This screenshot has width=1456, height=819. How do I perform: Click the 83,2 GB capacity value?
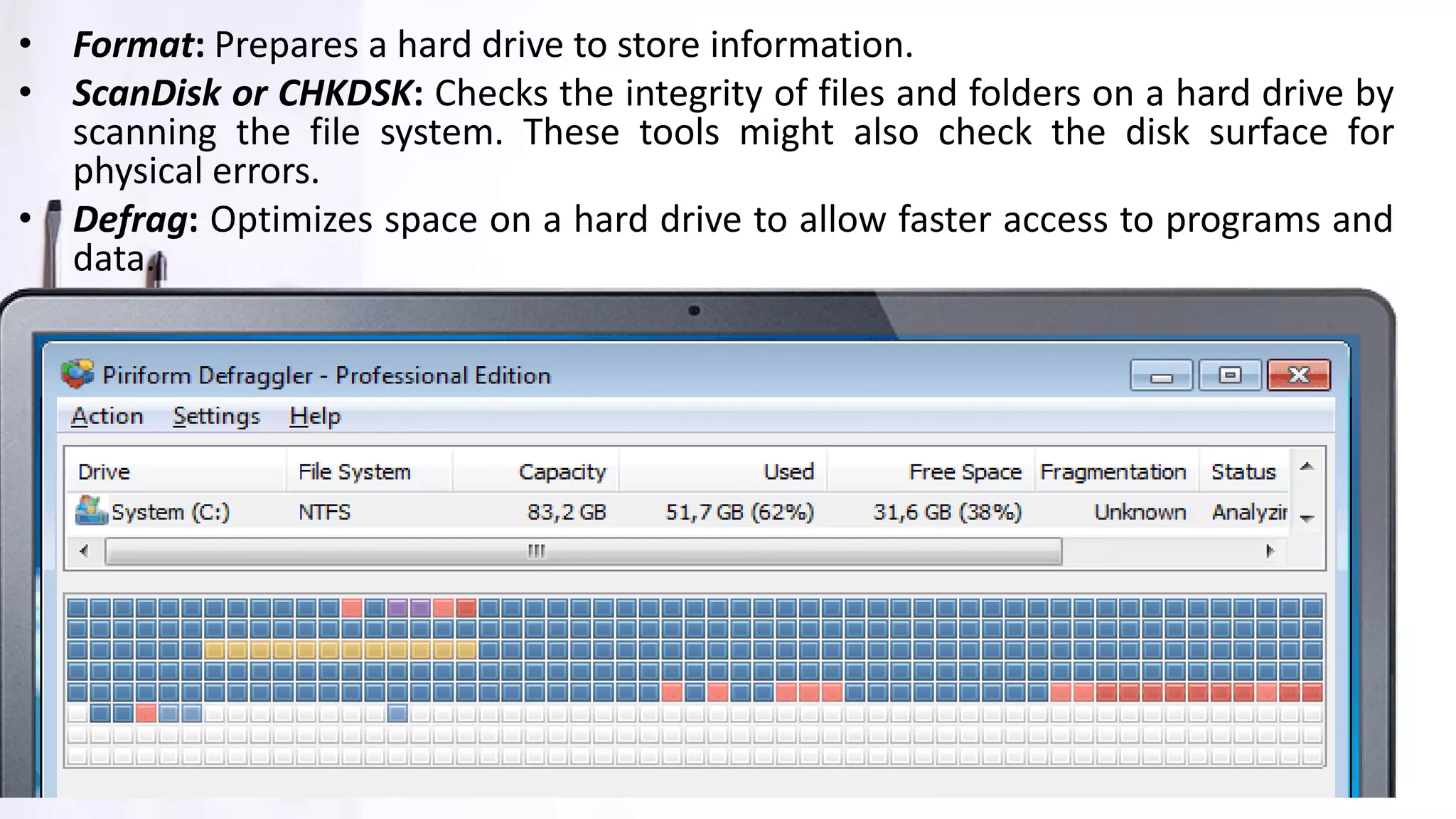[567, 512]
